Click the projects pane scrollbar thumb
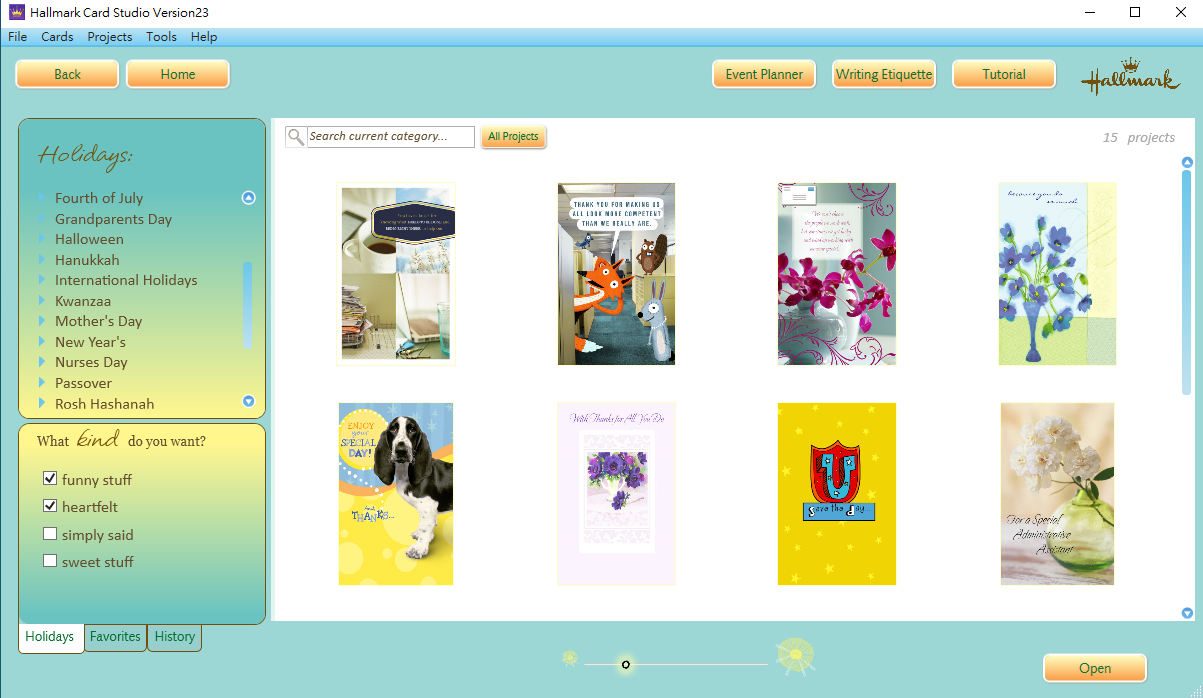 click(1187, 283)
